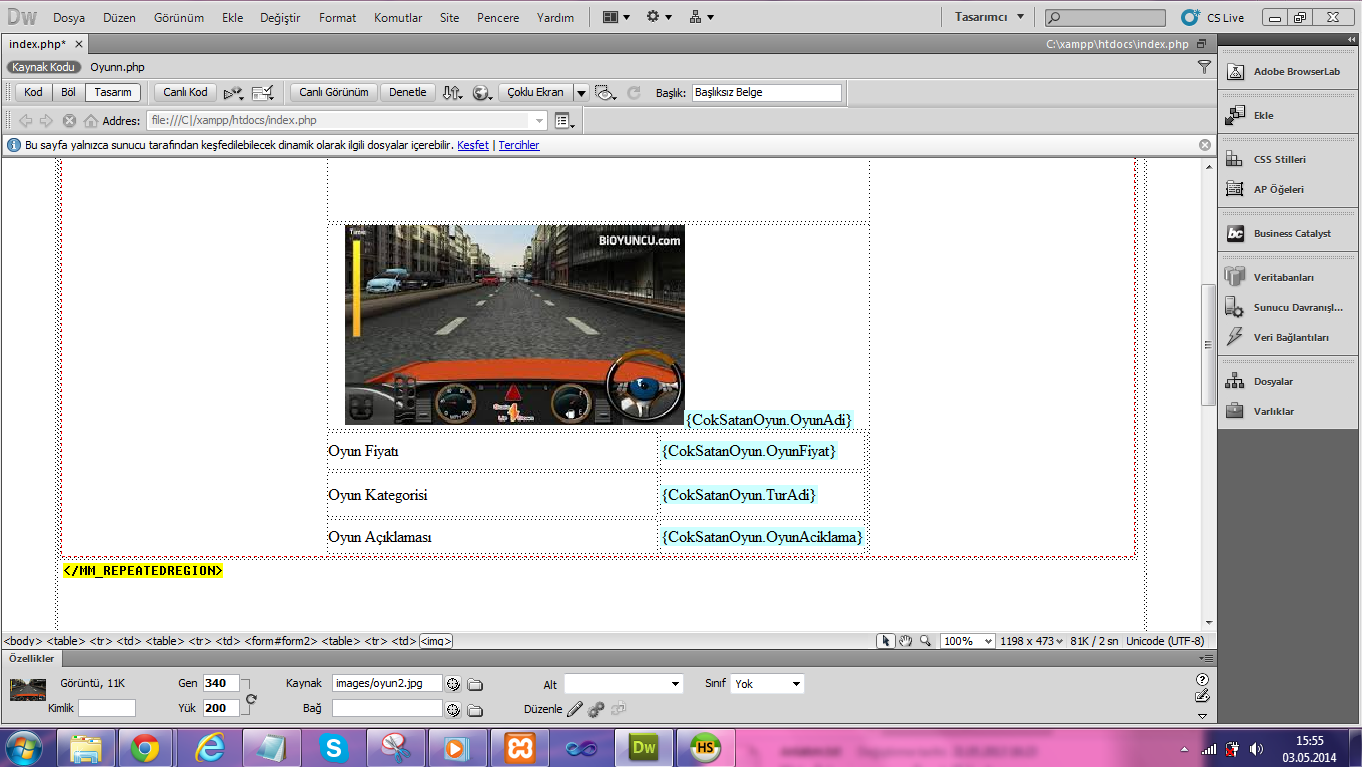1362x767 pixels.
Task: Open the Tasarımcı workspace dropdown
Action: click(x=989, y=17)
